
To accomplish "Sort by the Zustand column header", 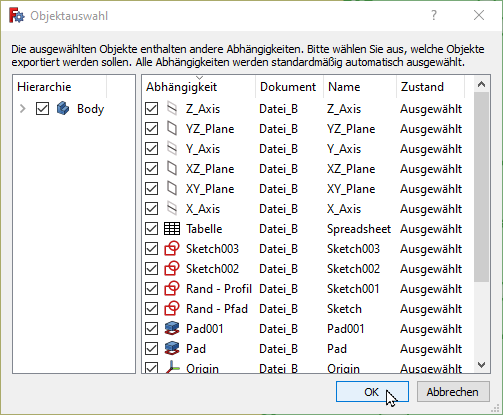I will [430, 87].
